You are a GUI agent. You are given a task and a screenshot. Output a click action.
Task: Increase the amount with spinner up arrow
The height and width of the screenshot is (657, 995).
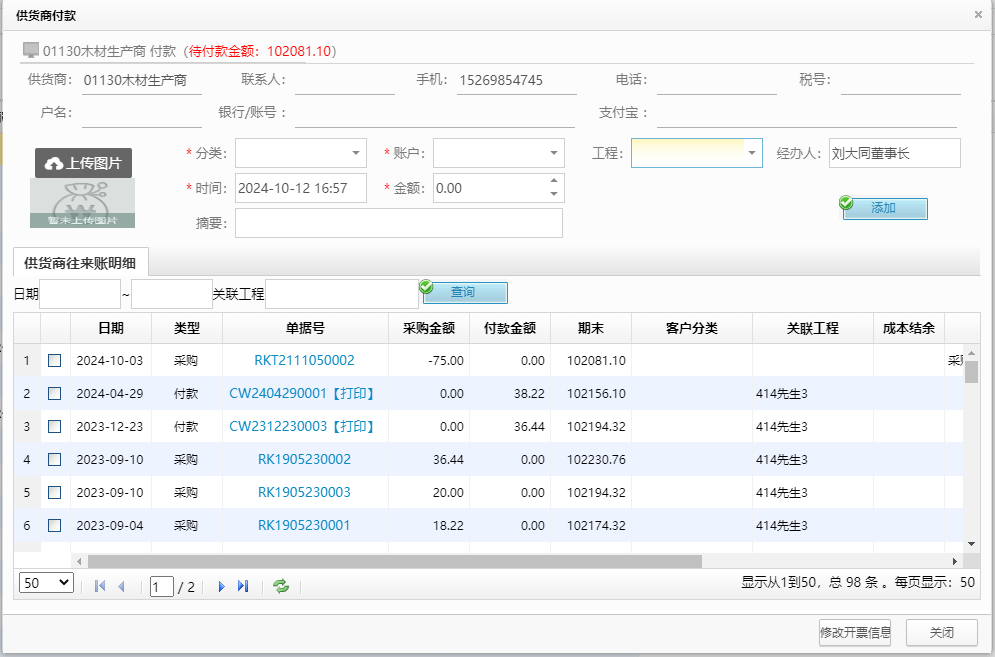(554, 181)
